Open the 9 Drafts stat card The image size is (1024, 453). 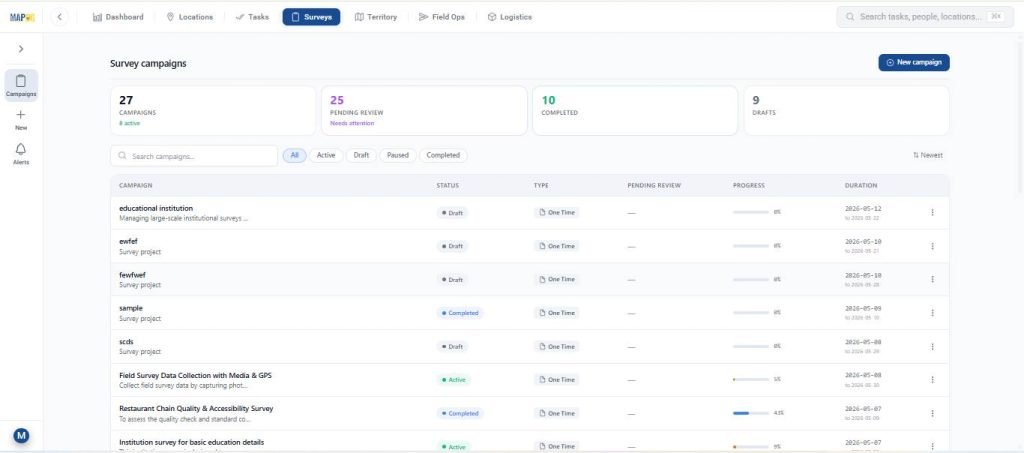[846, 111]
